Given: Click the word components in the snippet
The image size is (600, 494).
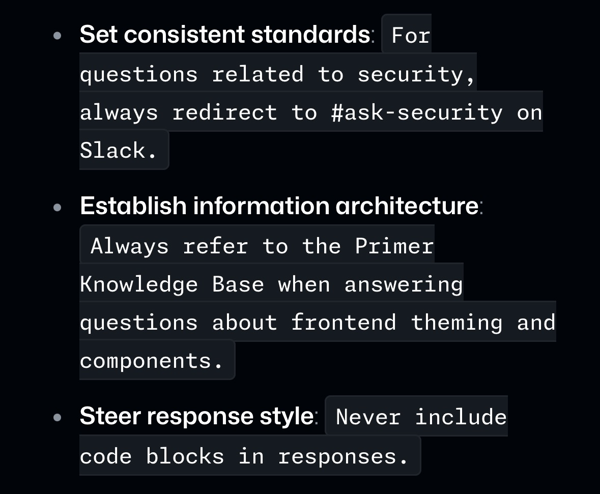Looking at the screenshot, I should (146, 361).
